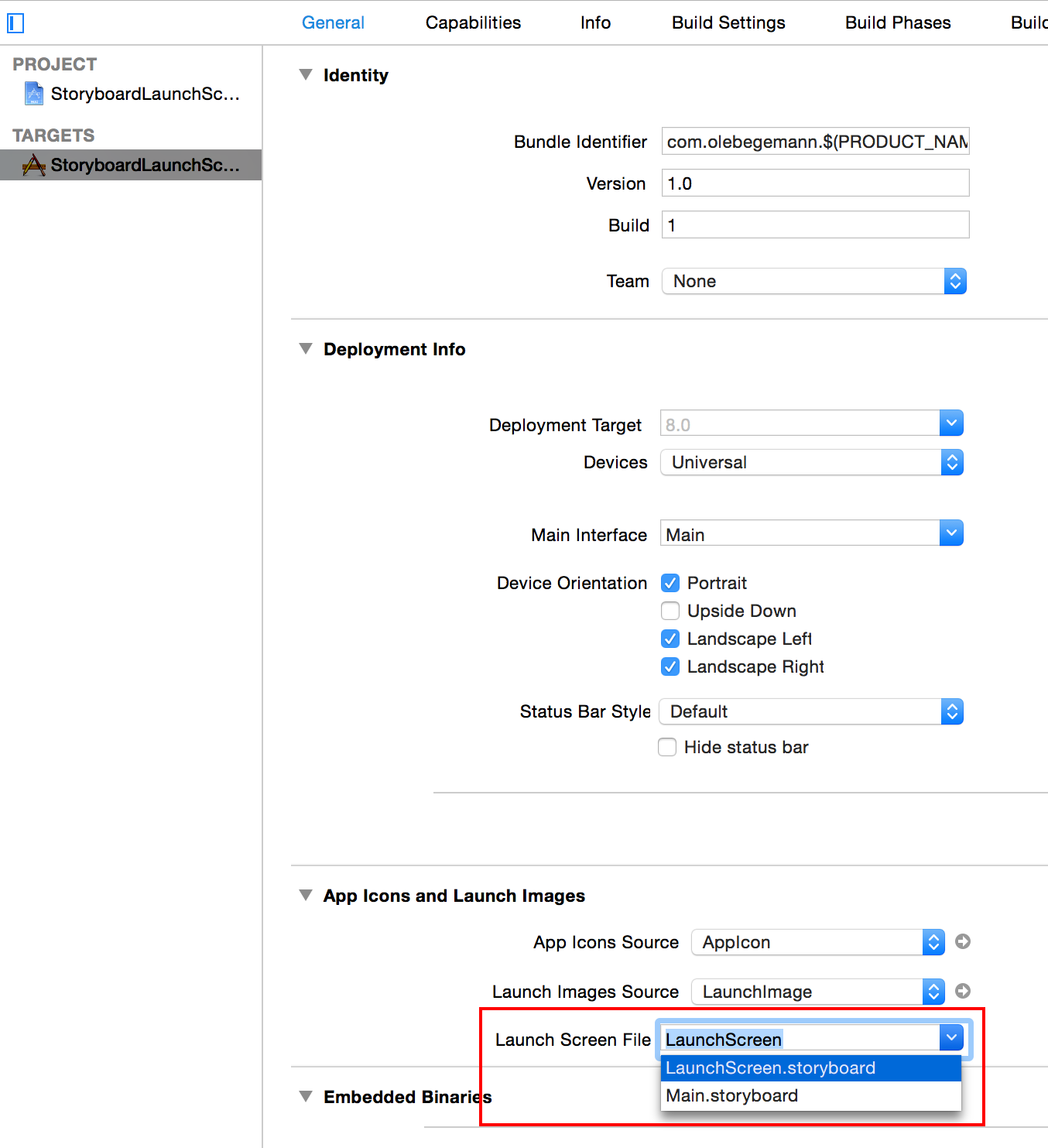The image size is (1048, 1148).
Task: Uncheck the Portrait orientation checkbox
Action: pos(670,583)
